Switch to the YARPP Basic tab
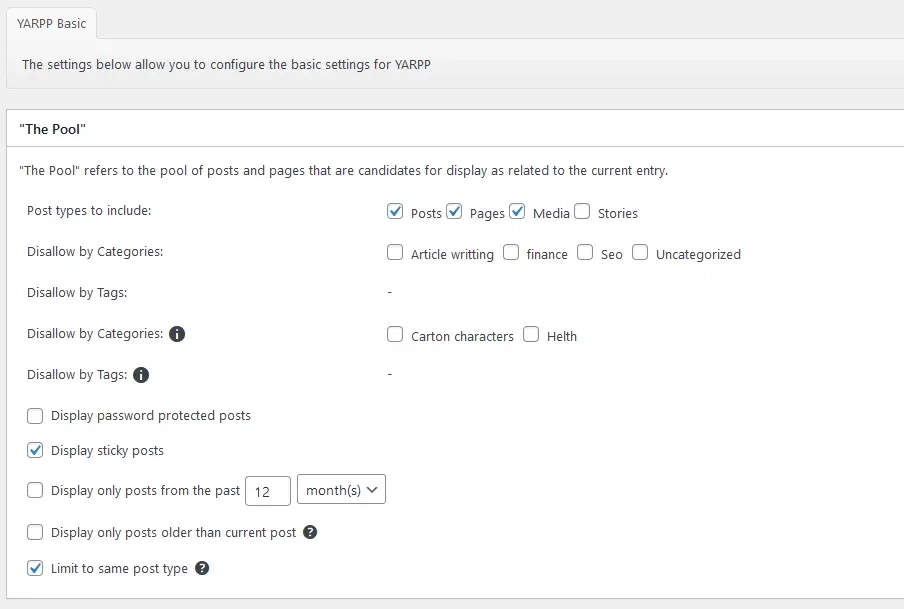 [x=51, y=24]
